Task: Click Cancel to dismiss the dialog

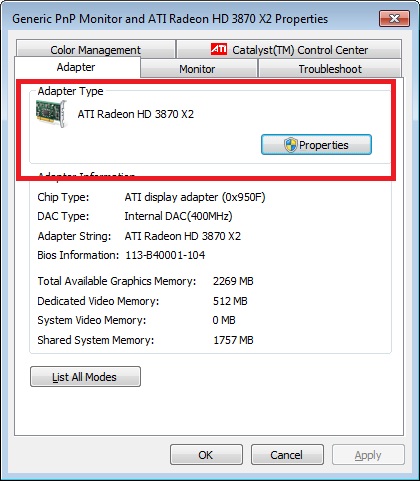Action: click(x=287, y=455)
